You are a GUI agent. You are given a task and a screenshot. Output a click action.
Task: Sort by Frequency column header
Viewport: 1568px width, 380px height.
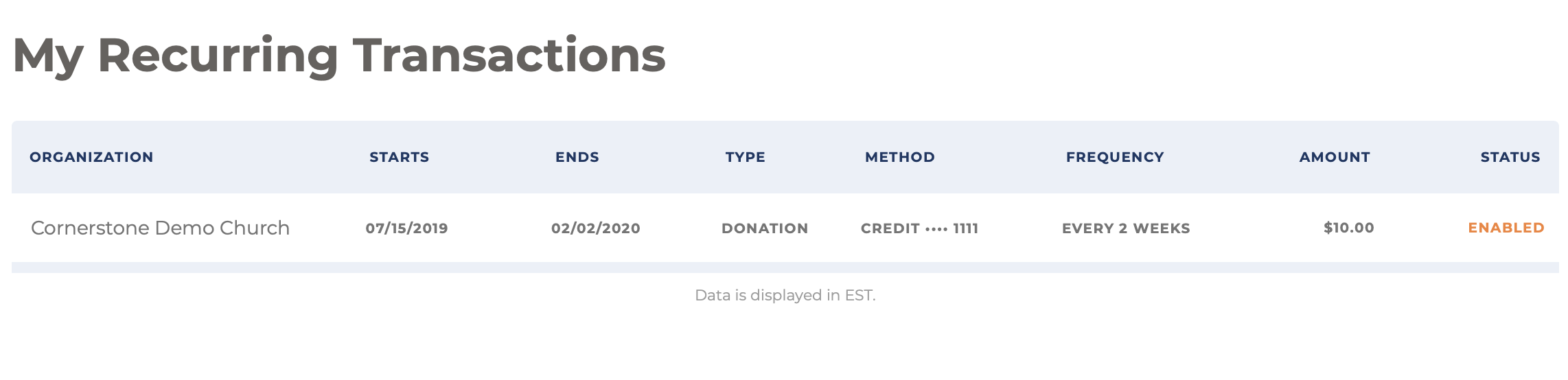pyautogui.click(x=1115, y=157)
